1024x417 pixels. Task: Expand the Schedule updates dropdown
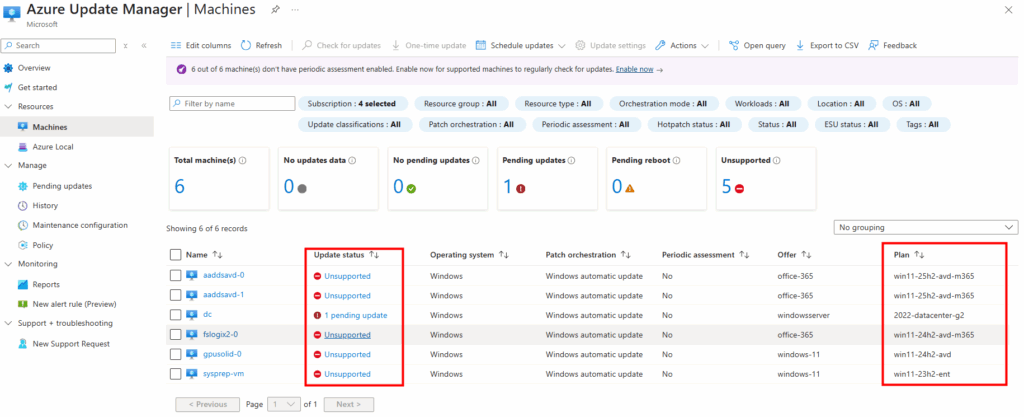[561, 45]
